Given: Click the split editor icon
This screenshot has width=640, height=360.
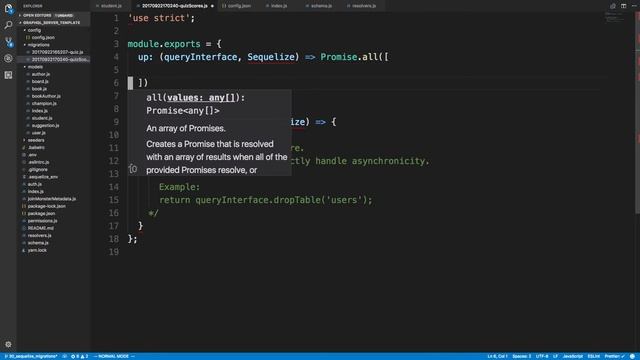Looking at the screenshot, I should tap(623, 6).
